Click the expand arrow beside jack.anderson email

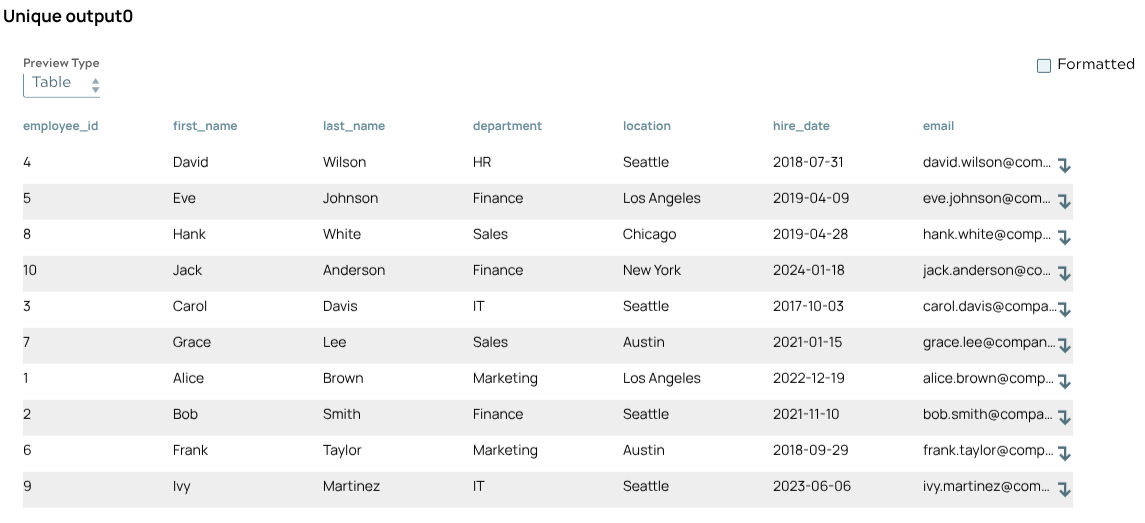pos(1064,273)
